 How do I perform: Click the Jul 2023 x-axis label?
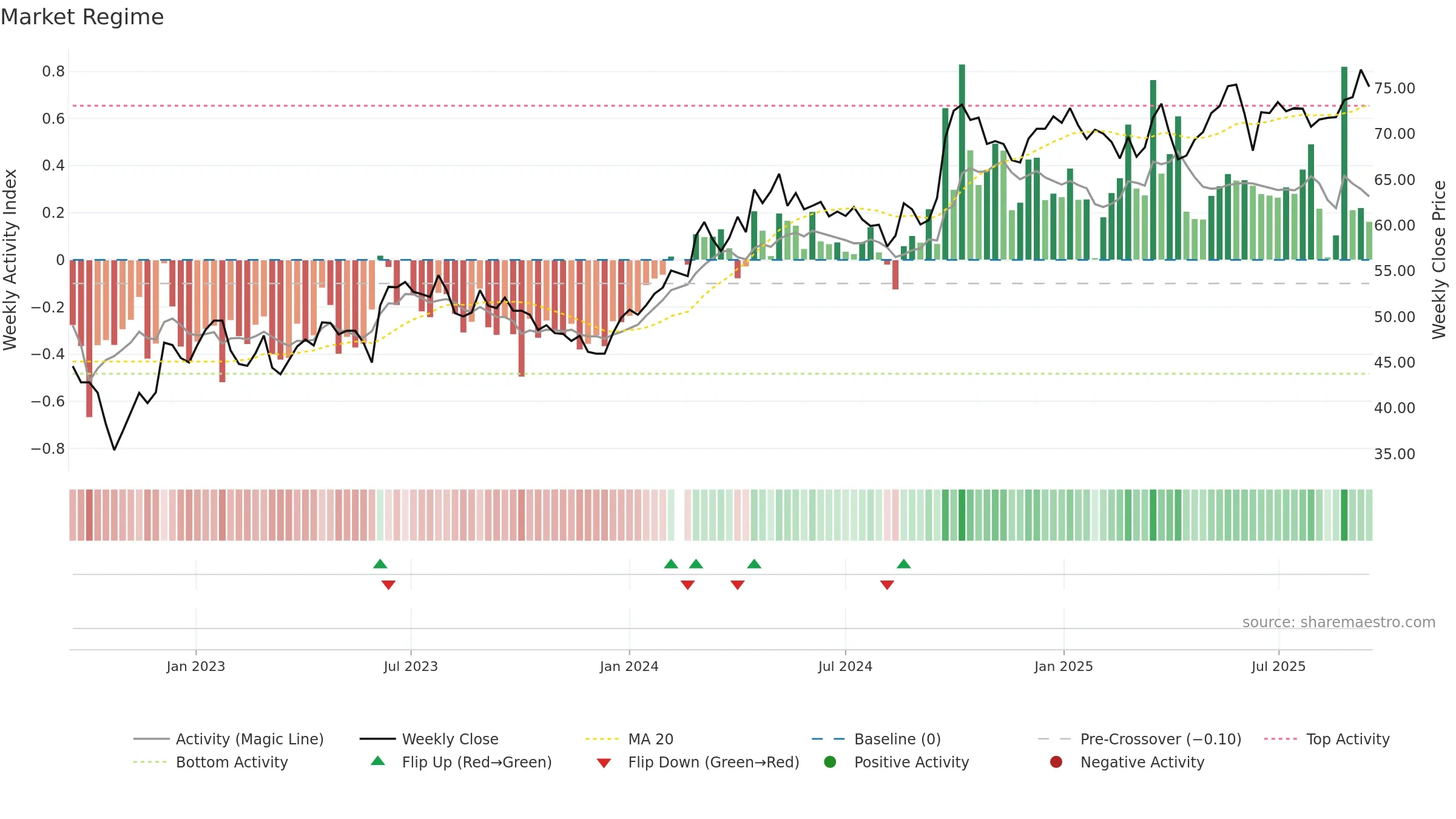[411, 666]
